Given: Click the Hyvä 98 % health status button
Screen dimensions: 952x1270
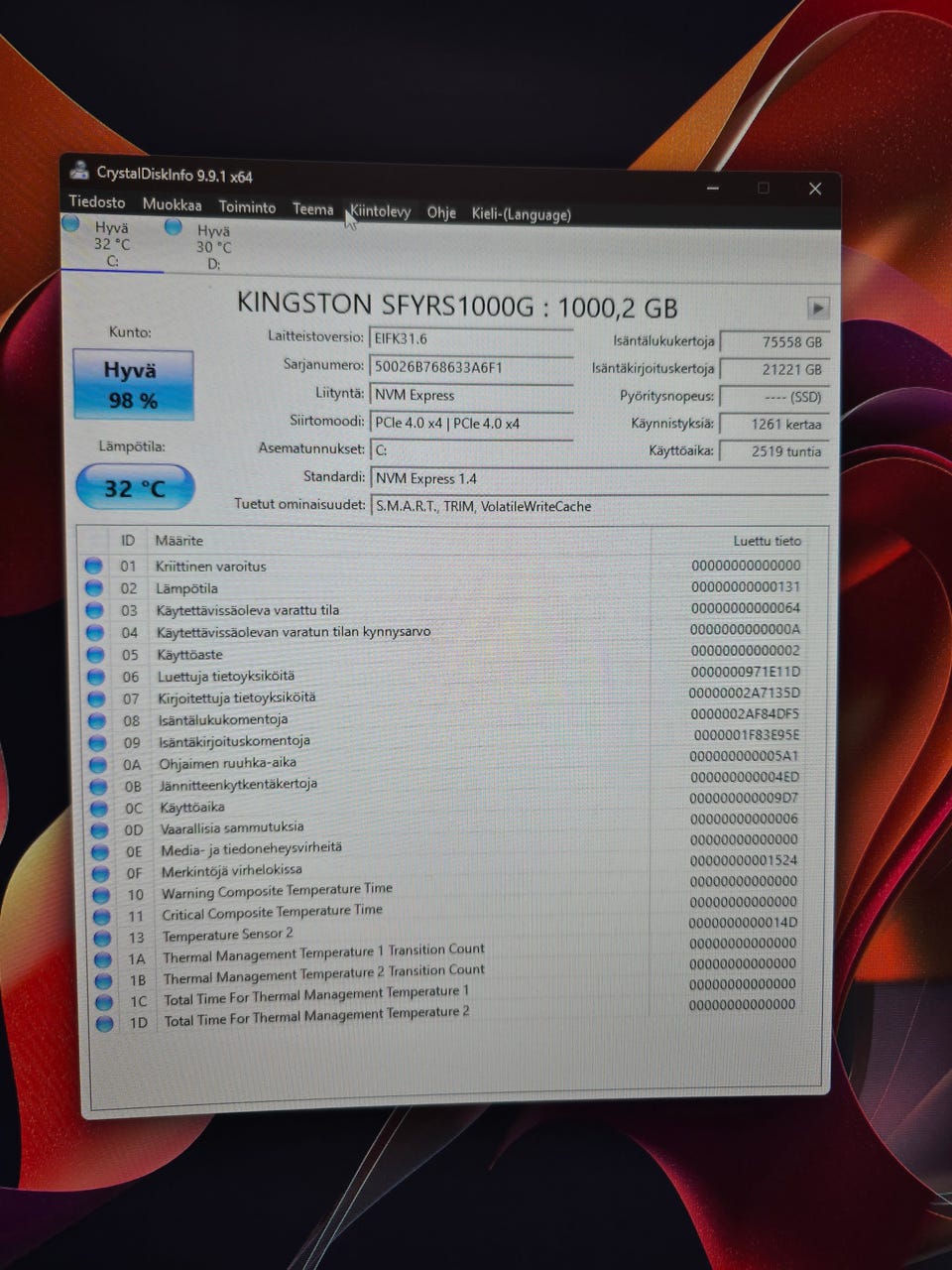Looking at the screenshot, I should [133, 385].
